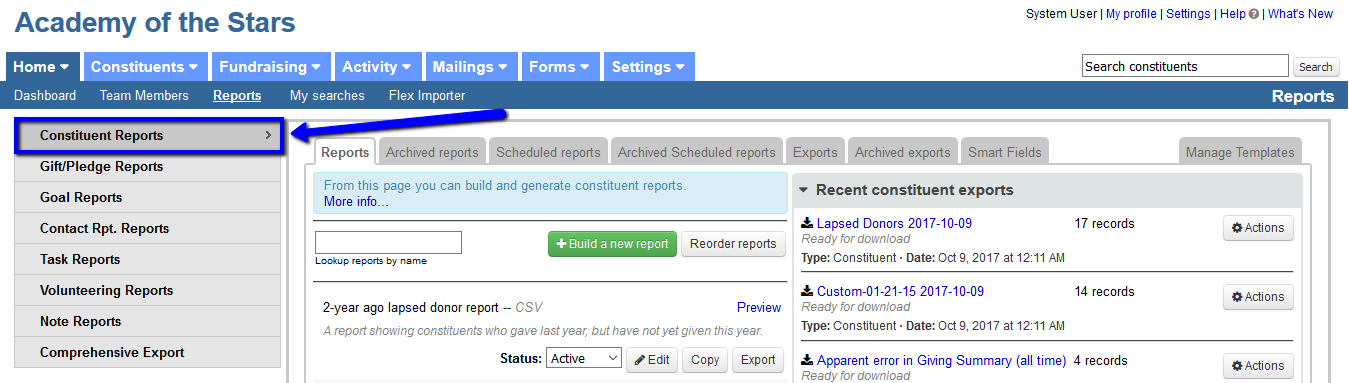Open Actions for Lapsed Donors 2017-10-09
The width and height of the screenshot is (1349, 383).
coord(1258,228)
